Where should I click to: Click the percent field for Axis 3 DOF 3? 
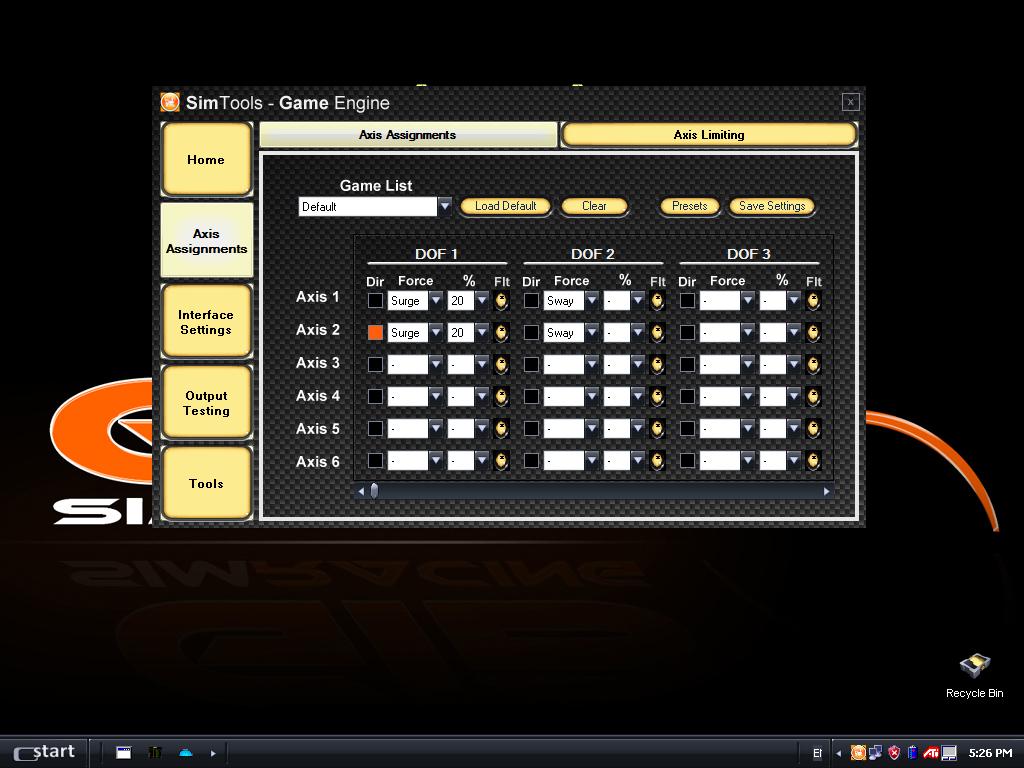click(773, 364)
